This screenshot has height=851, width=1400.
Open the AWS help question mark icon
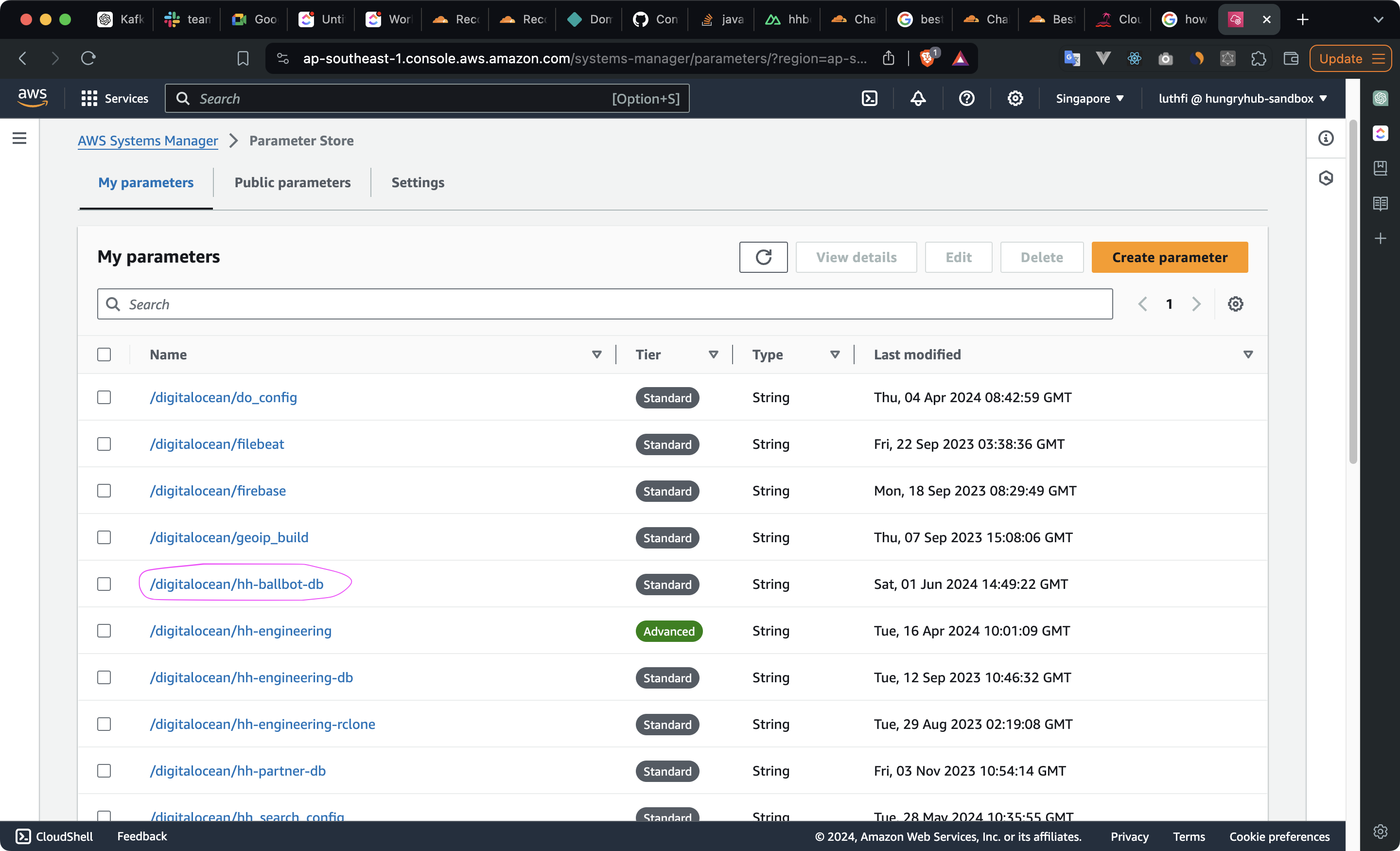point(966,98)
